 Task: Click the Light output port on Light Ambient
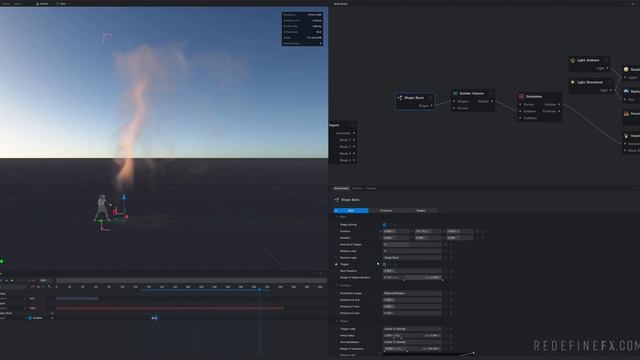click(x=607, y=68)
